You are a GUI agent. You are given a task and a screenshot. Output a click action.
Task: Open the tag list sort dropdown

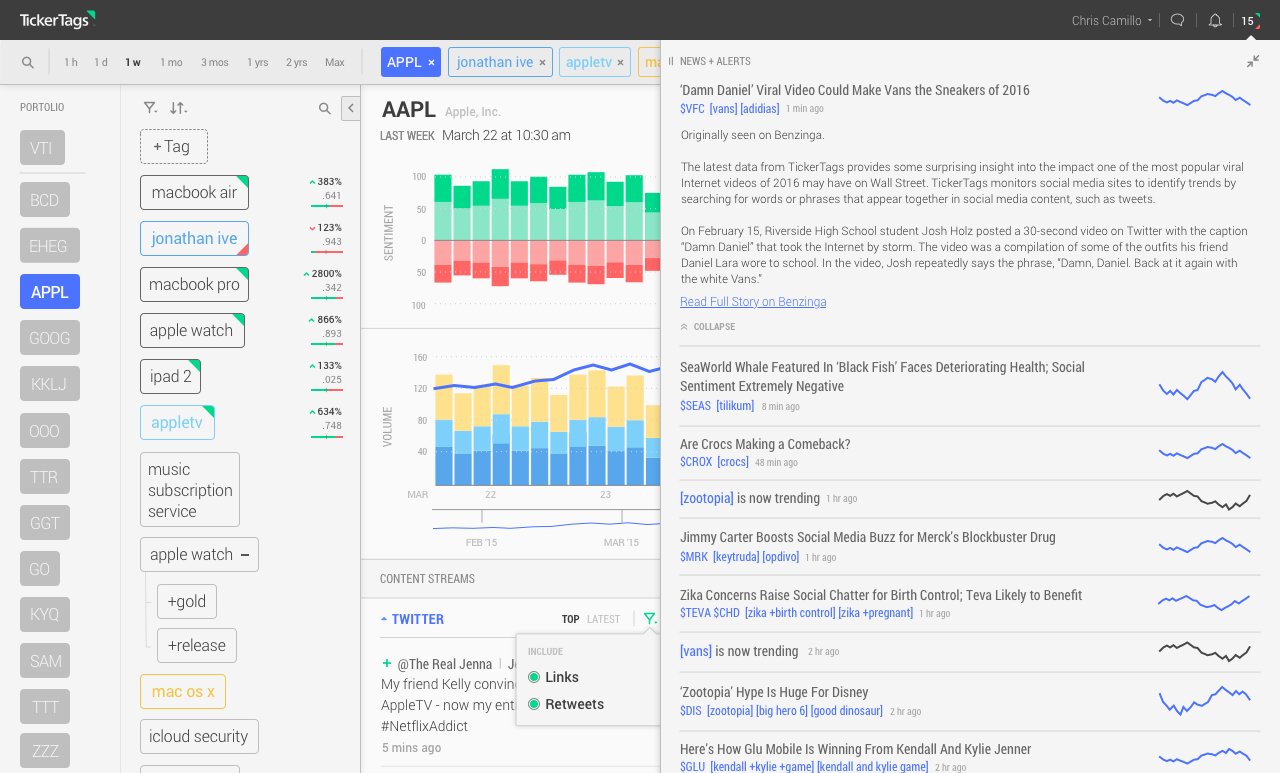click(178, 108)
